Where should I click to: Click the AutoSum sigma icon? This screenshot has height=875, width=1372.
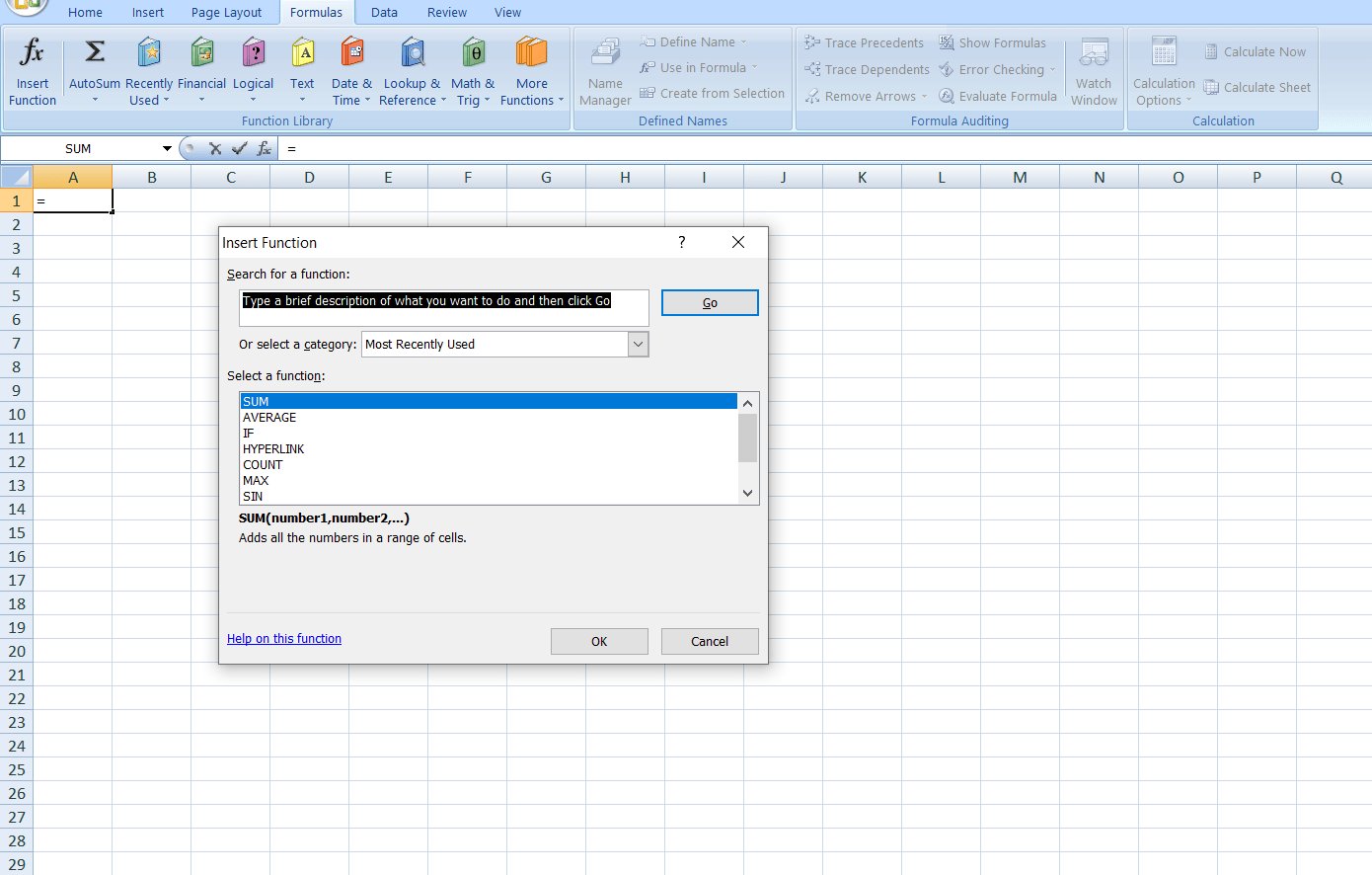95,51
